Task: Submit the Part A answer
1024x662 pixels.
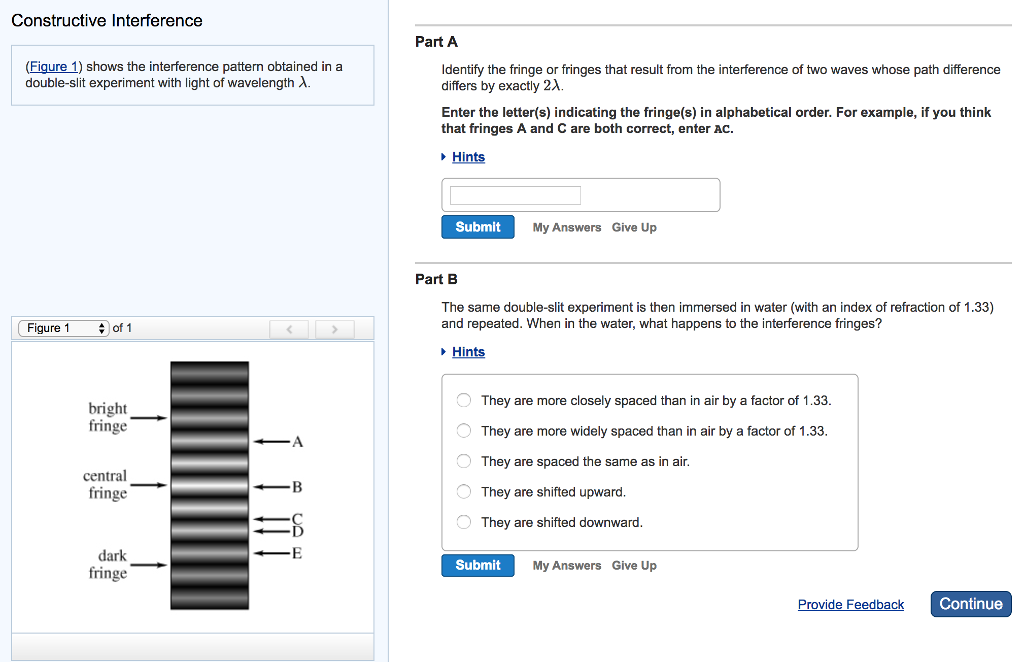Action: pyautogui.click(x=478, y=227)
